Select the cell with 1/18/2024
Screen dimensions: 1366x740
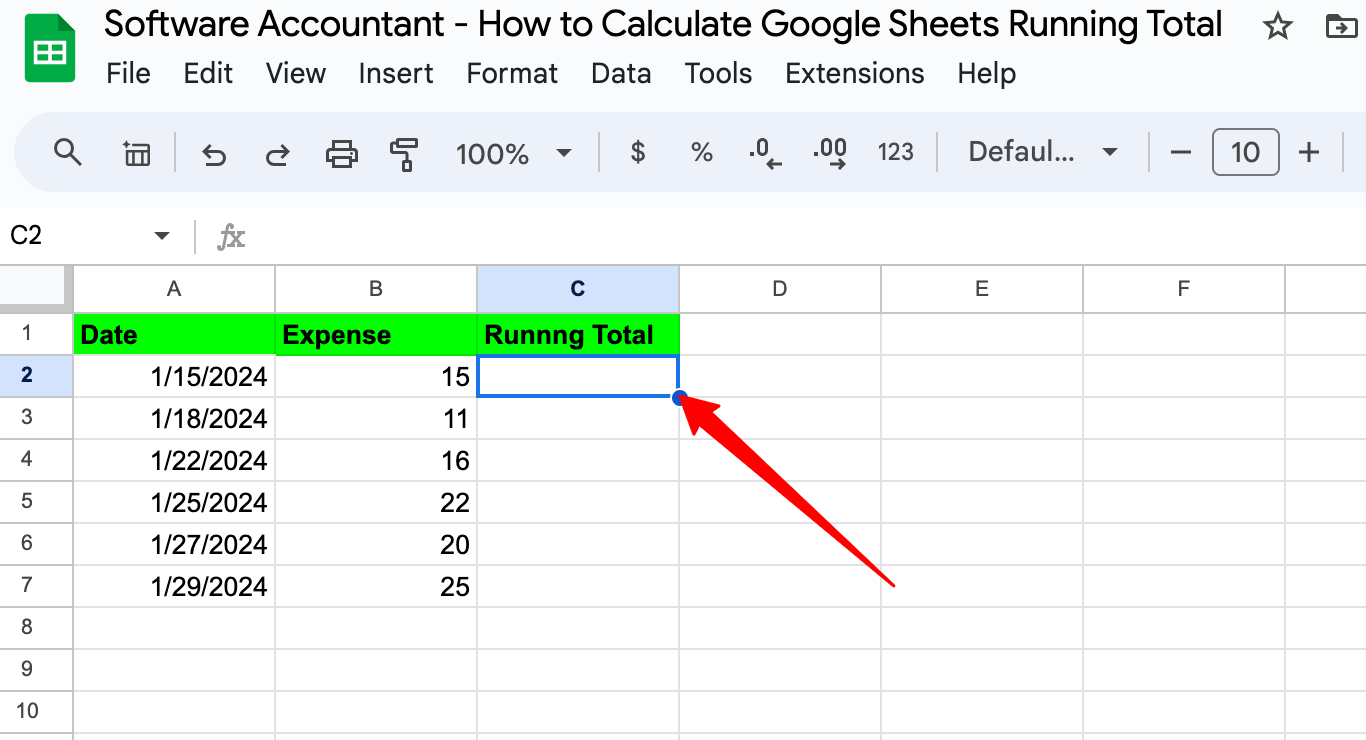click(x=174, y=418)
